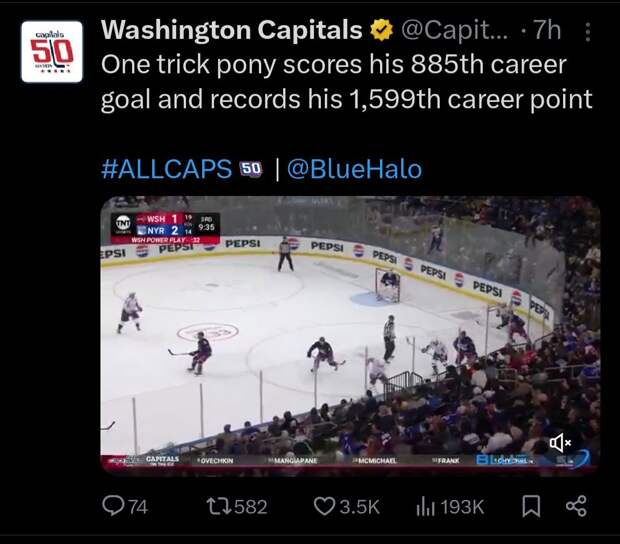Click the 3.5K likes count

click(360, 507)
